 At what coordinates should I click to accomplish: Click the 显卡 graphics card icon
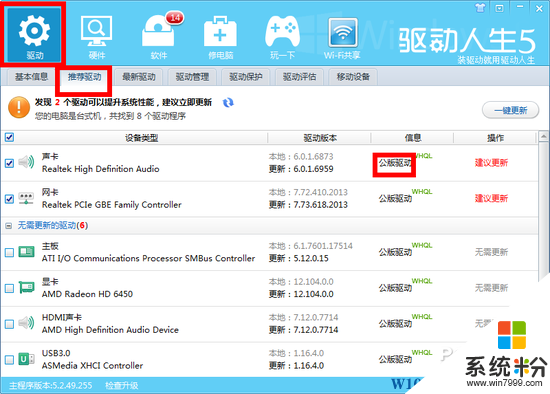(26, 288)
